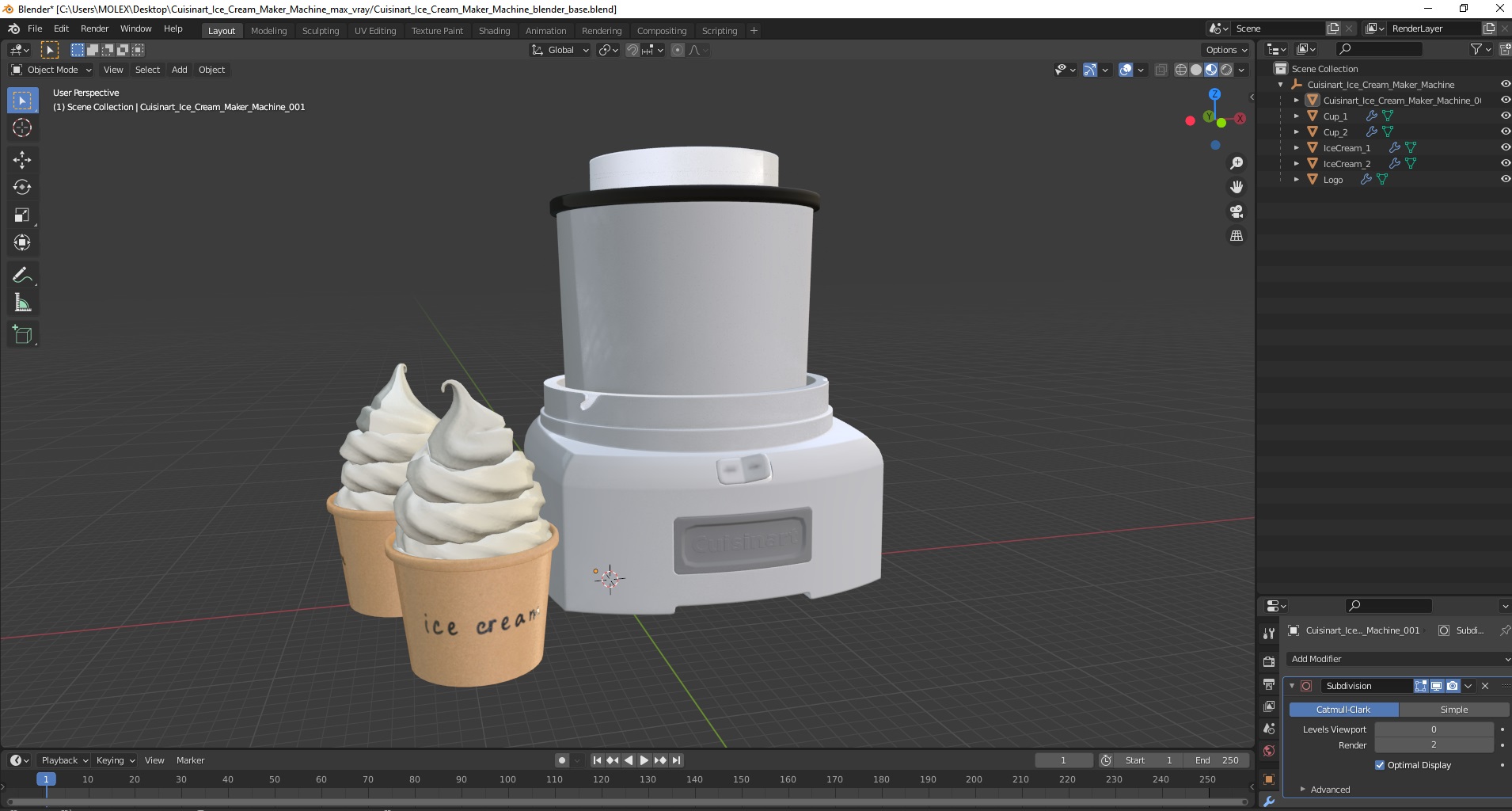Image resolution: width=1512 pixels, height=811 pixels.
Task: Toggle camera view with the camera icon
Action: pos(1237,211)
